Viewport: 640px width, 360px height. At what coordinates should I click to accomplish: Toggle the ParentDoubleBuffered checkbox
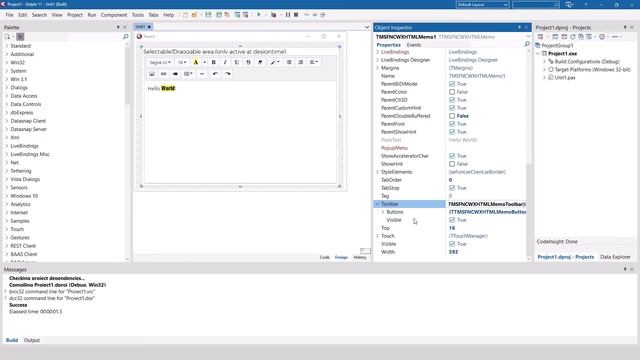coord(452,116)
